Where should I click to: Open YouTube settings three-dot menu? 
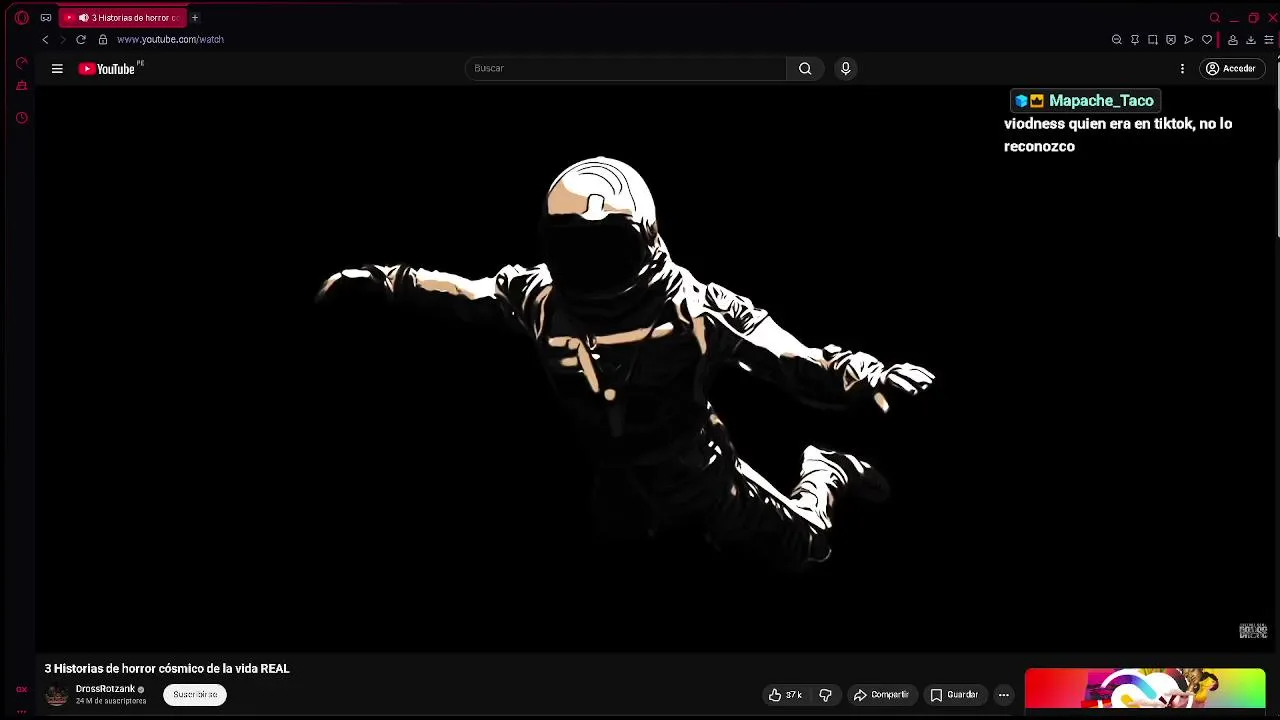pos(1182,68)
